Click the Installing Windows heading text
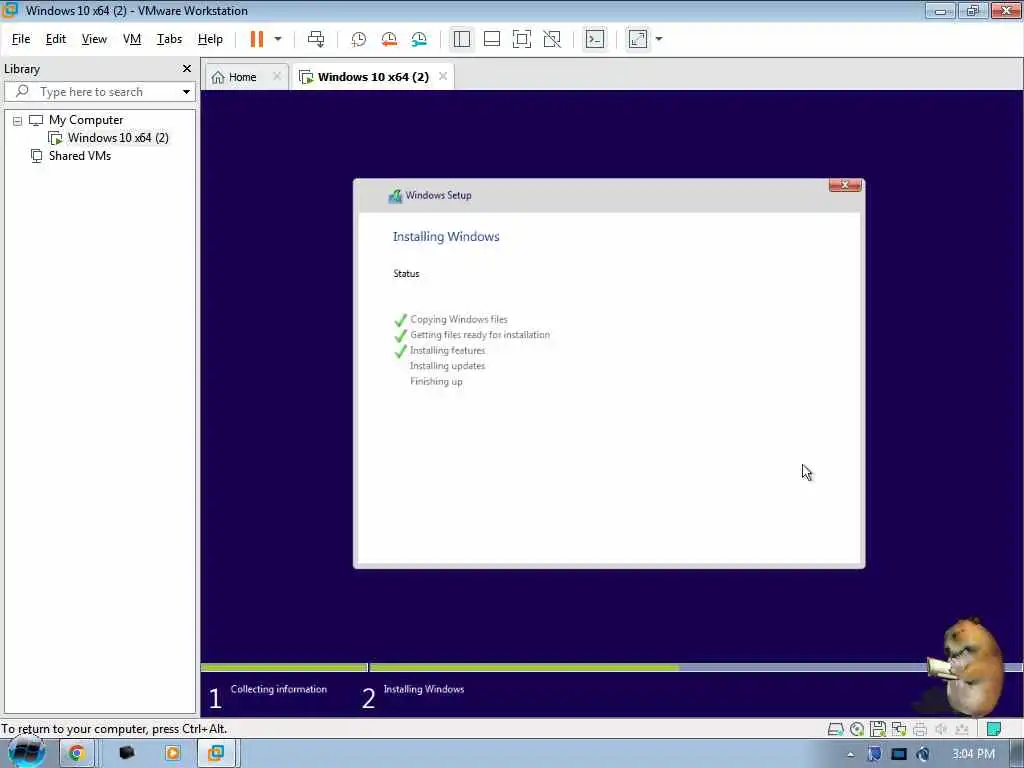 [446, 237]
